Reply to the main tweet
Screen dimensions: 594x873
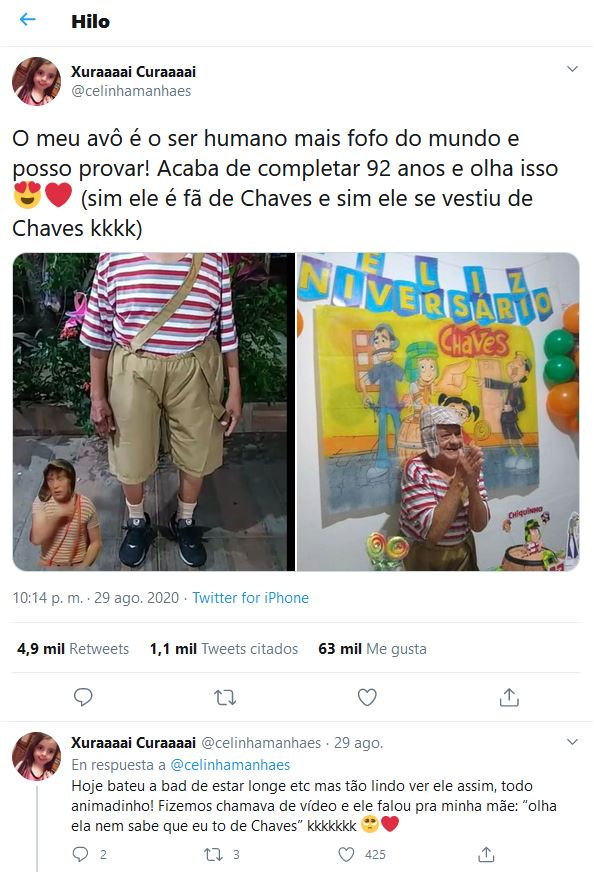point(83,697)
